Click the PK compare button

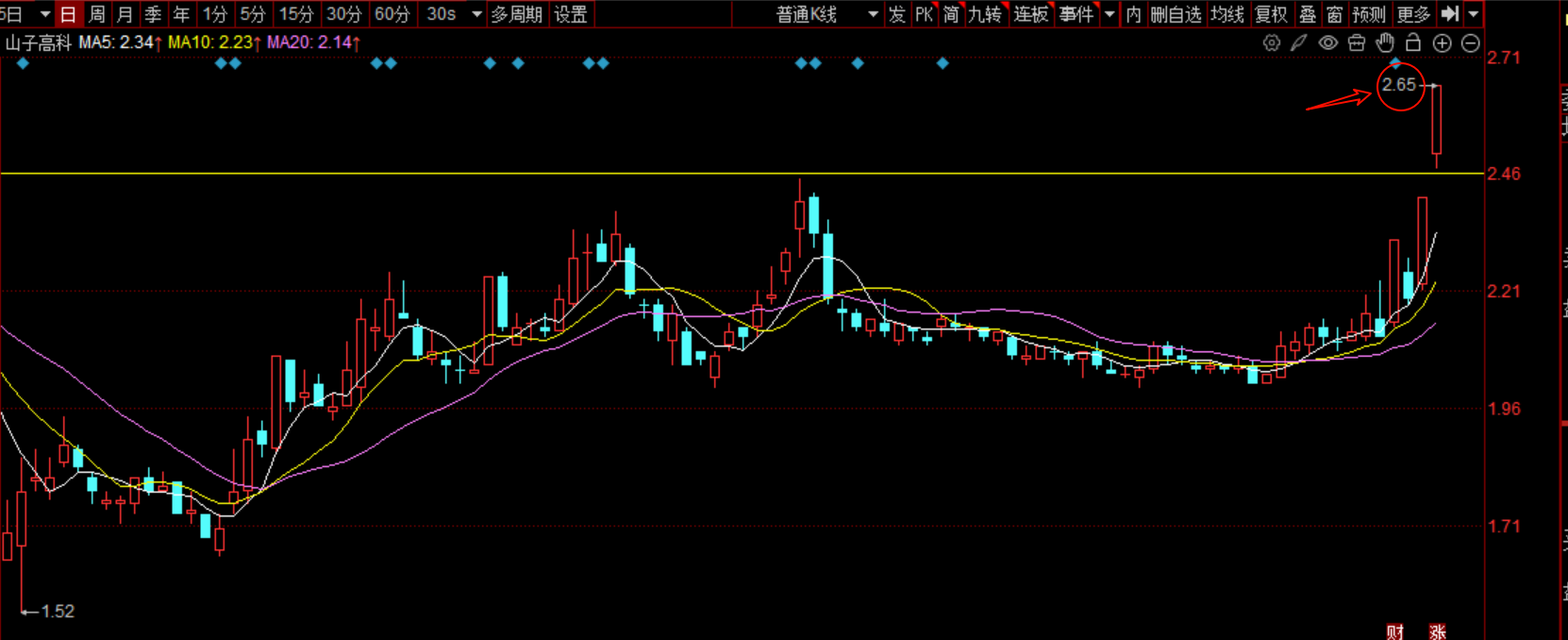click(x=924, y=14)
